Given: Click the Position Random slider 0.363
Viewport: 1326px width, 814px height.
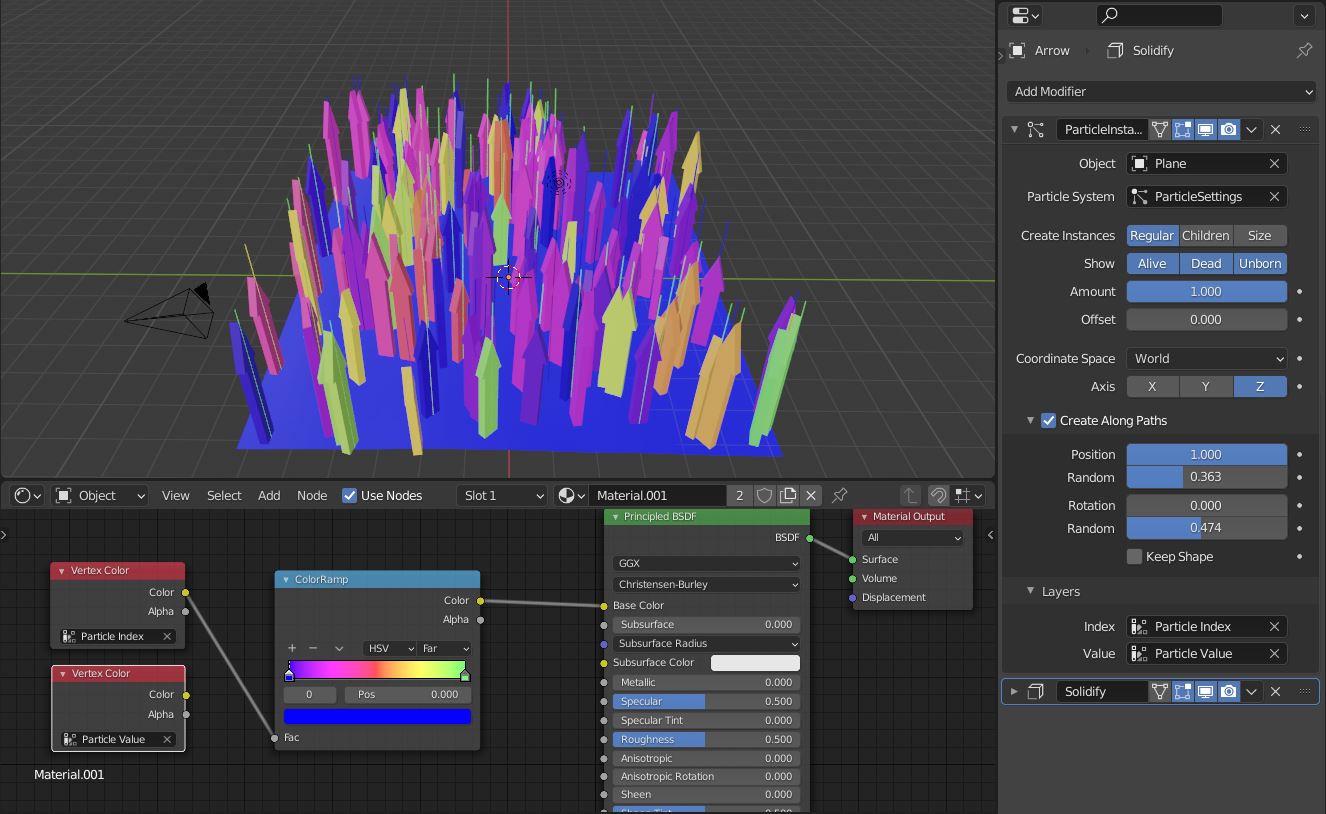Looking at the screenshot, I should 1207,477.
